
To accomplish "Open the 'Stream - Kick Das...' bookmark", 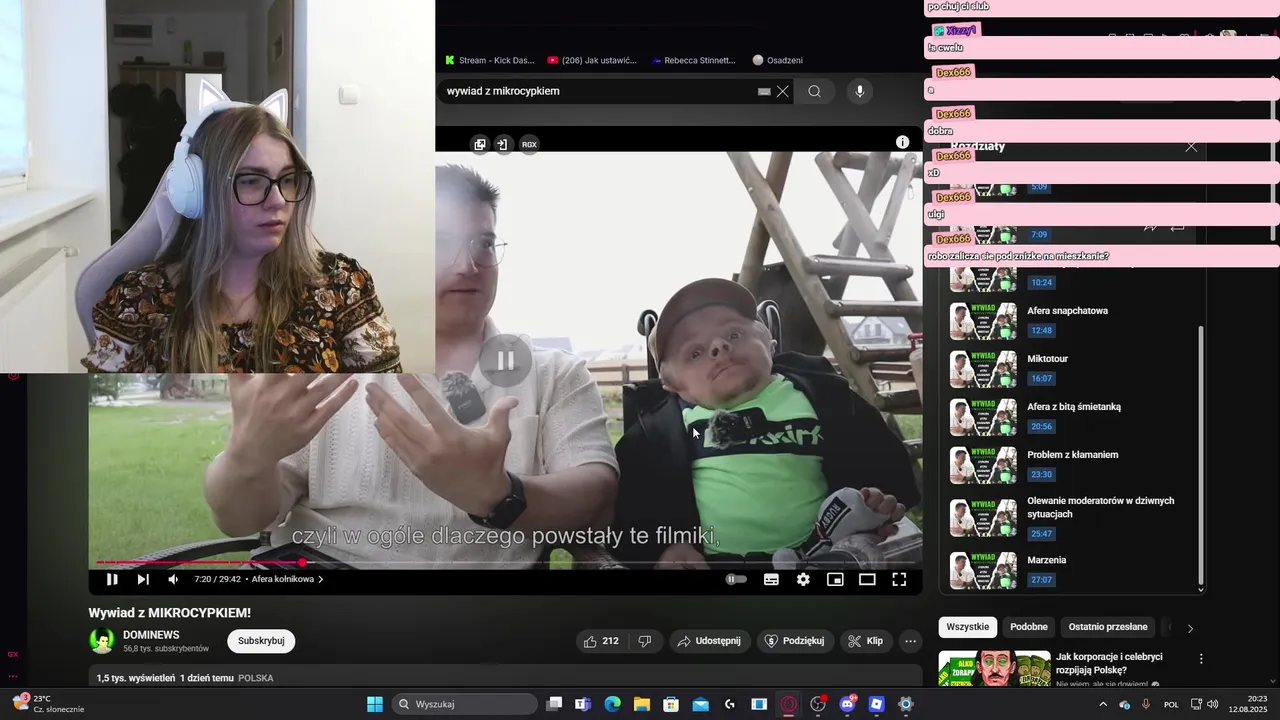I will click(490, 60).
